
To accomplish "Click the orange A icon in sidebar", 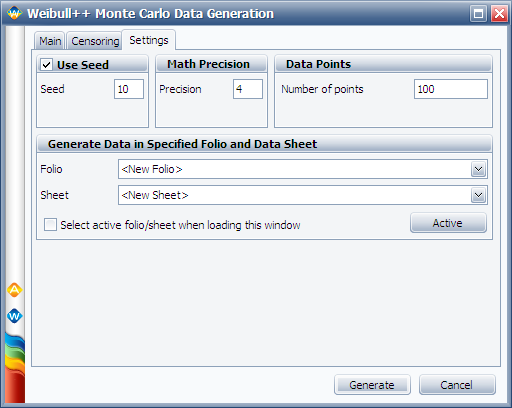I will click(14, 290).
